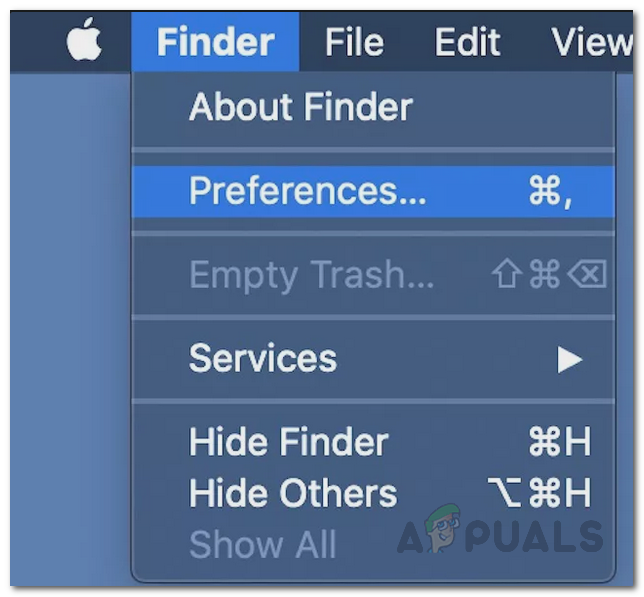Click the greyed-out Show All item
The image size is (644, 597).
pyautogui.click(x=262, y=545)
